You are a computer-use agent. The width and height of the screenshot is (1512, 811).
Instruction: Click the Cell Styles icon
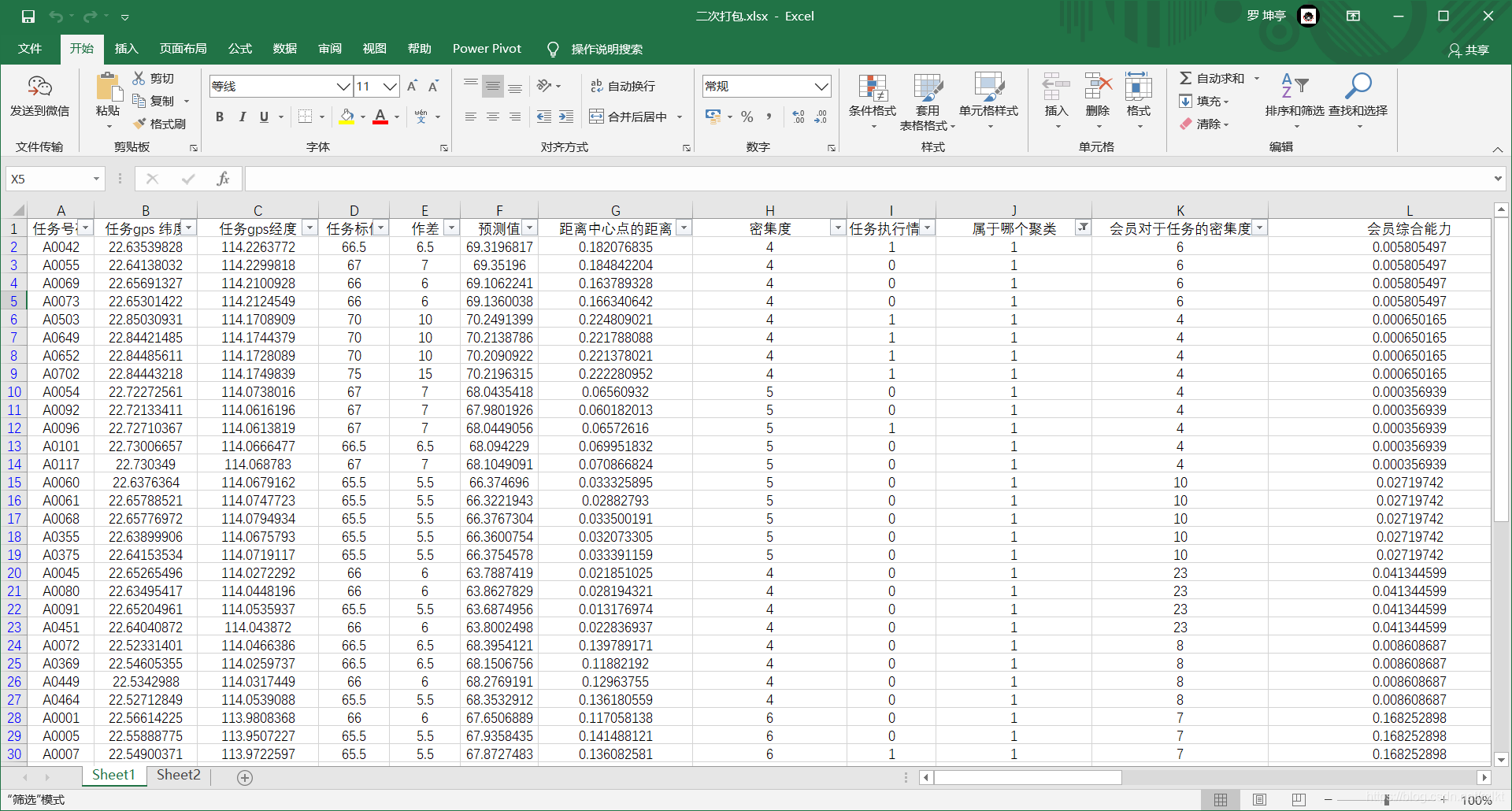pyautogui.click(x=989, y=87)
